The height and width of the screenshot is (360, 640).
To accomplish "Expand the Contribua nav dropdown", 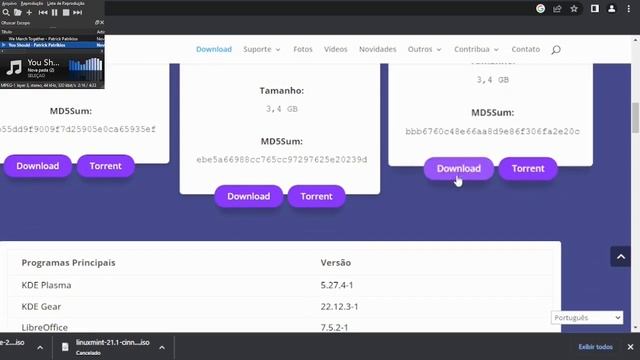I will (x=476, y=49).
